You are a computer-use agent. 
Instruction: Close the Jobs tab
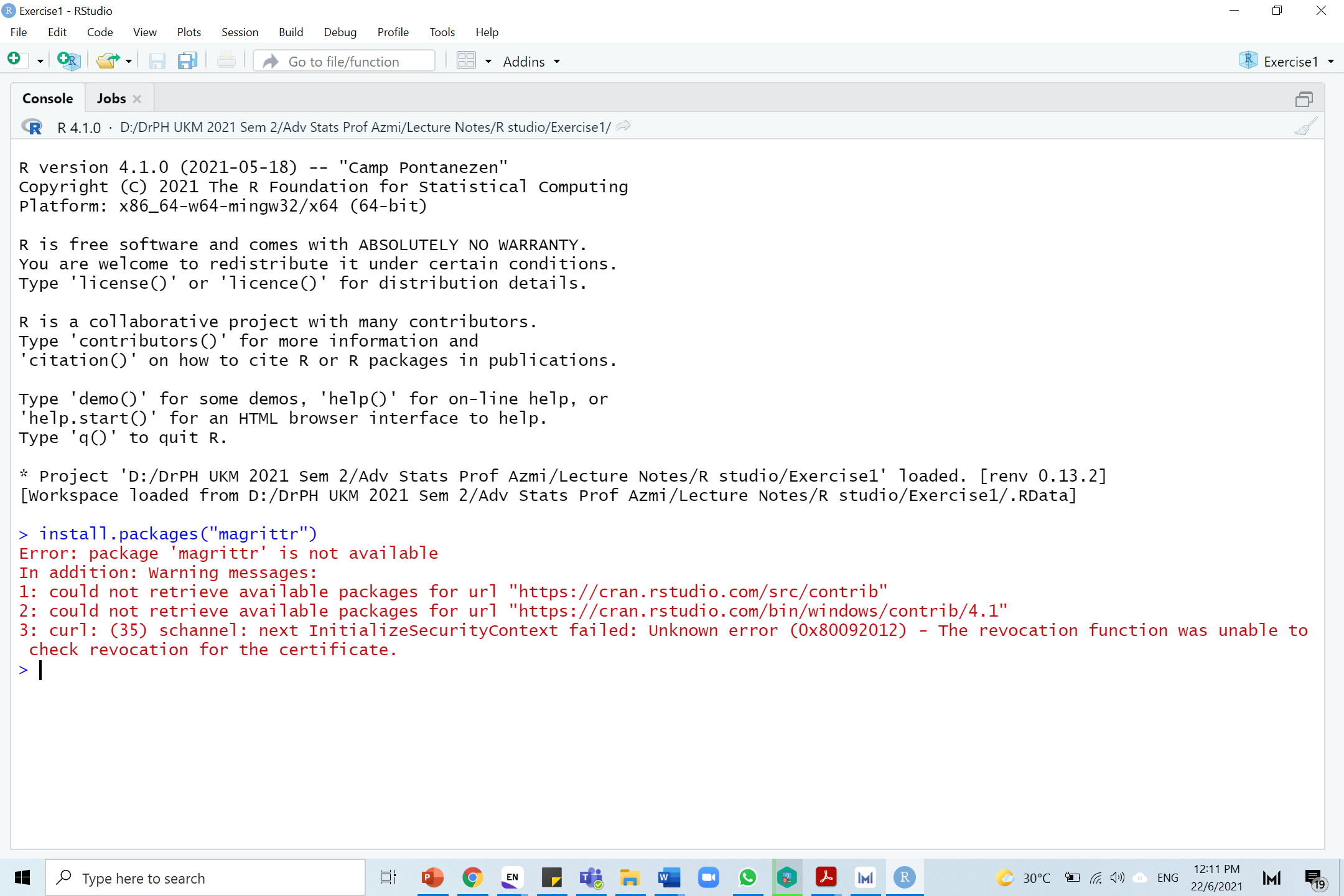tap(137, 99)
